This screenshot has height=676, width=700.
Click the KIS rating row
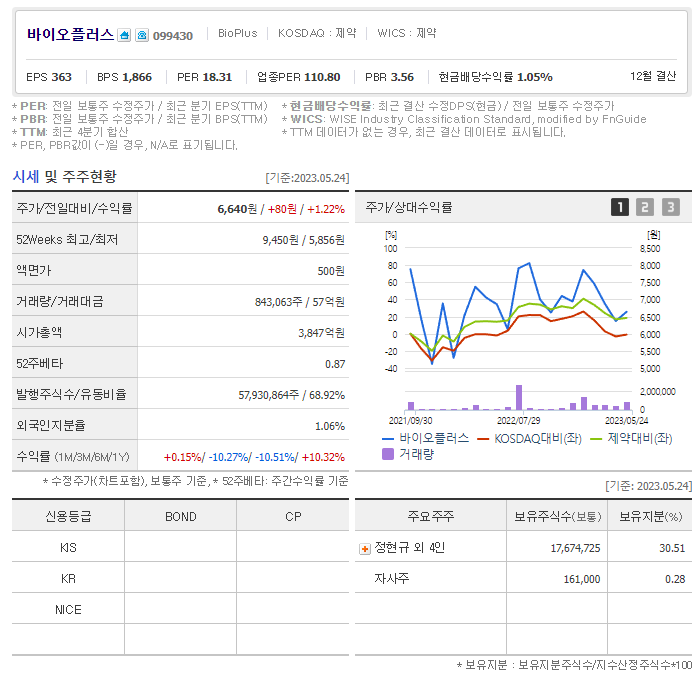(x=180, y=547)
